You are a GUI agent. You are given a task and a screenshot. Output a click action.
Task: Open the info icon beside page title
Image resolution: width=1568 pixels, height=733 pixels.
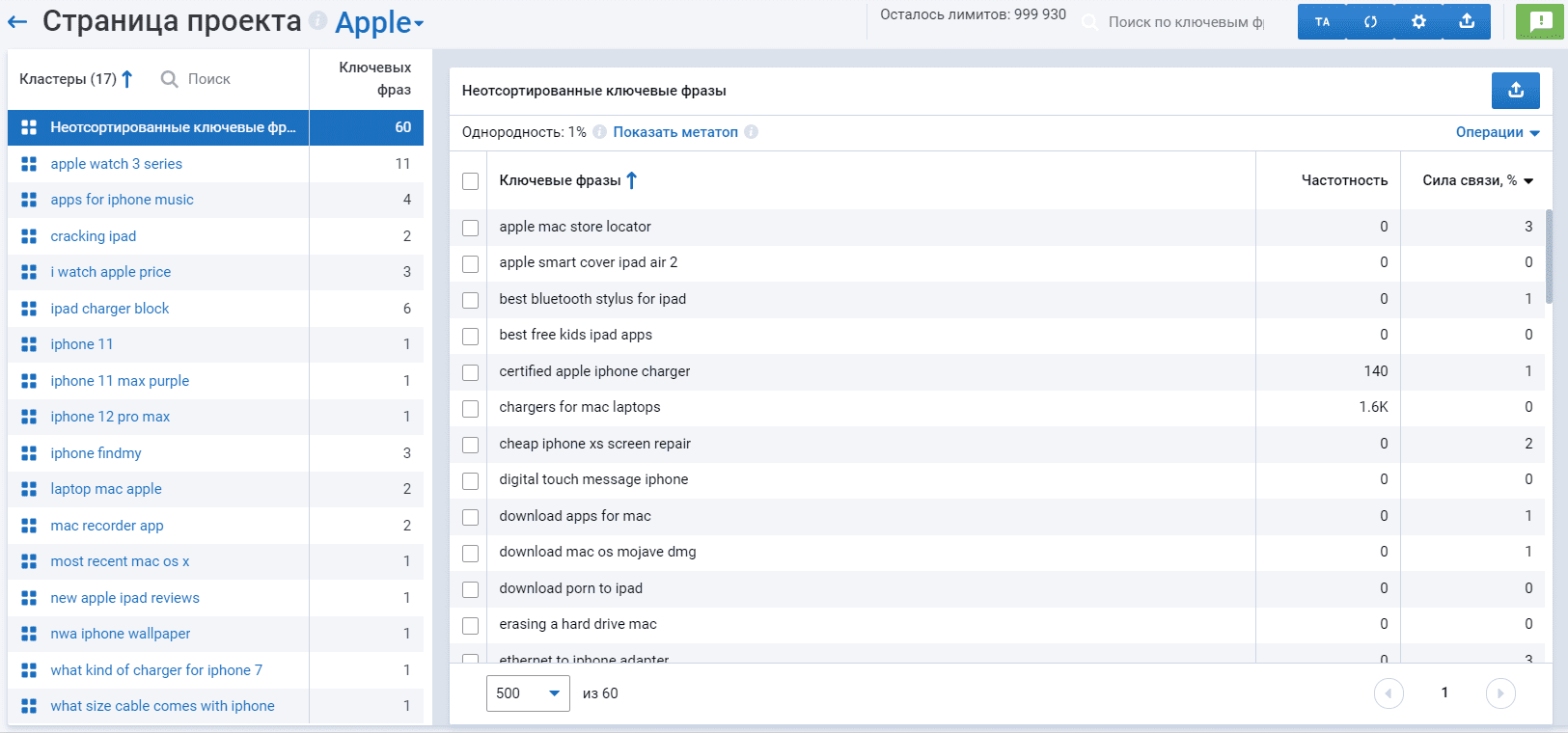318,21
